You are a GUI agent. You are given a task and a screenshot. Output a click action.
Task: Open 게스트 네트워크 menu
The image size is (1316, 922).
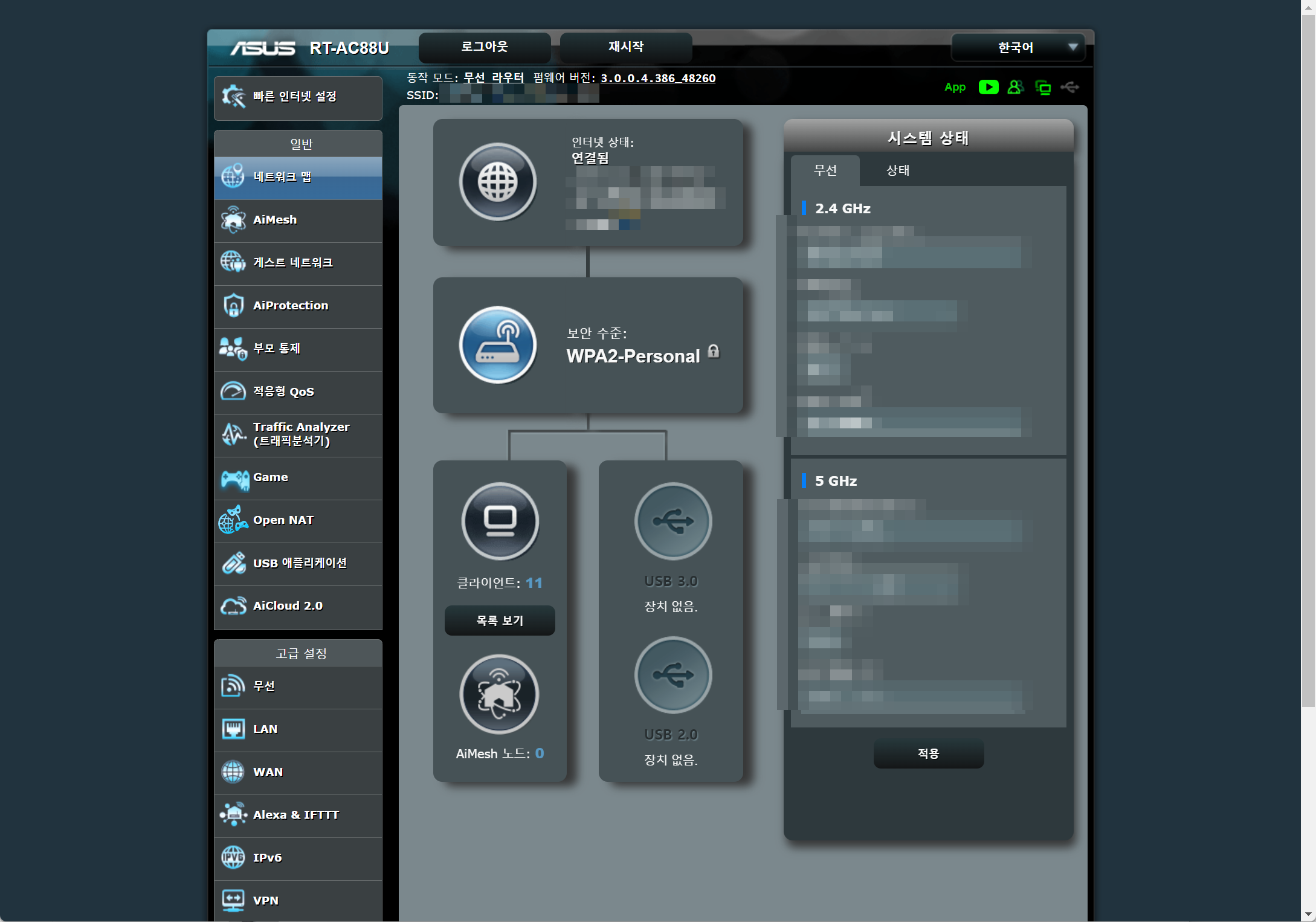pos(298,263)
